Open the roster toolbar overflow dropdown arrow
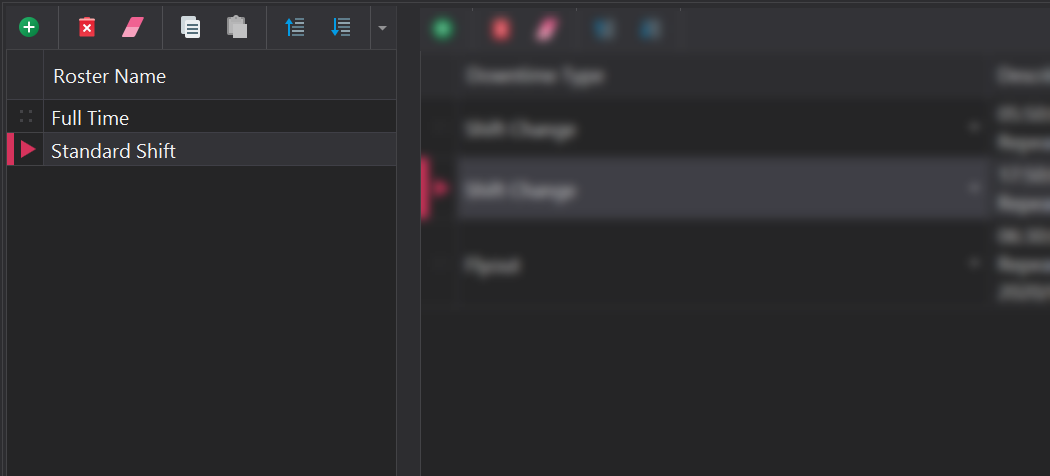Viewport: 1050px width, 476px height. pos(382,28)
